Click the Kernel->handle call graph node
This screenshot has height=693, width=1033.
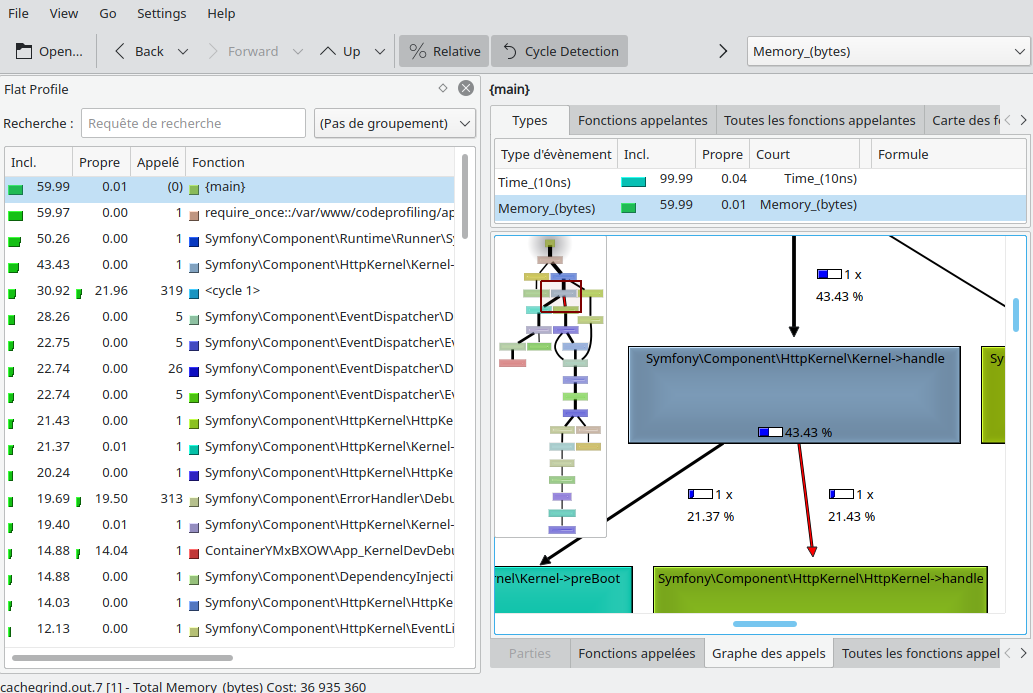[794, 395]
